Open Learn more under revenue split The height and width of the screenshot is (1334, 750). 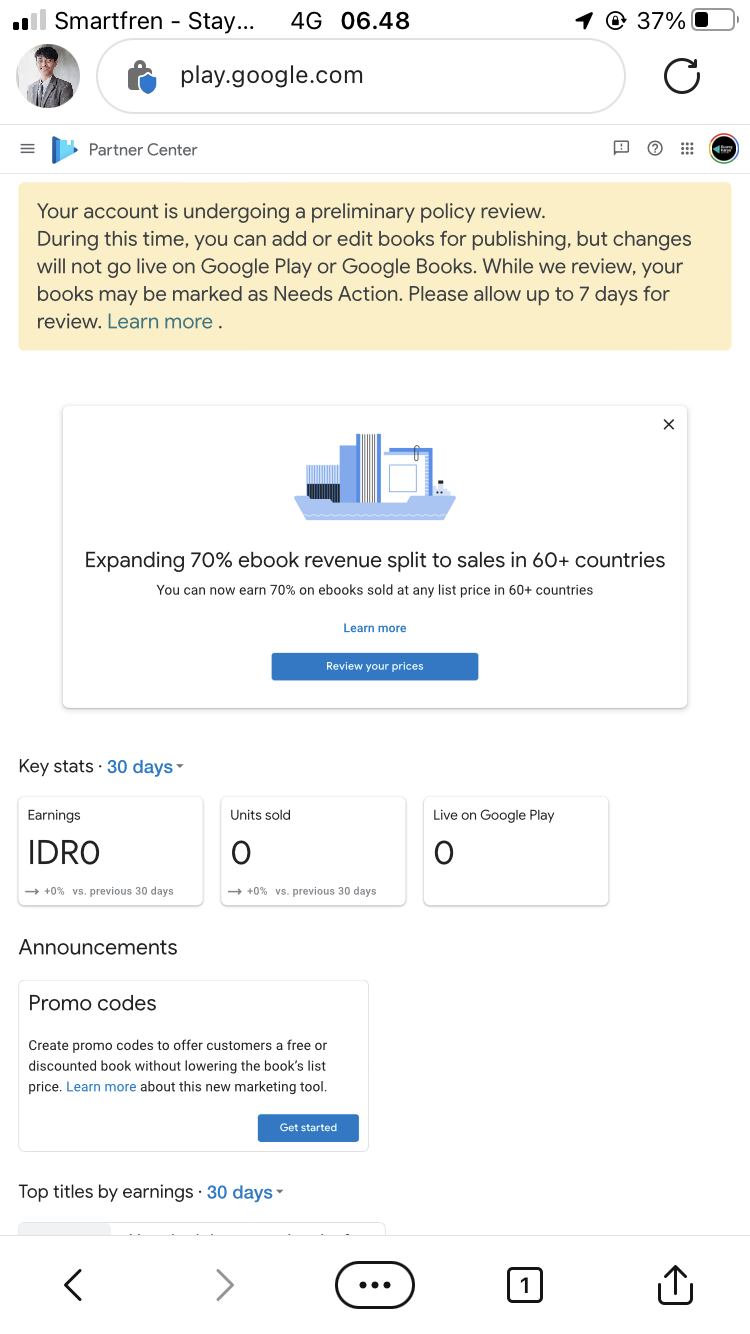[375, 628]
